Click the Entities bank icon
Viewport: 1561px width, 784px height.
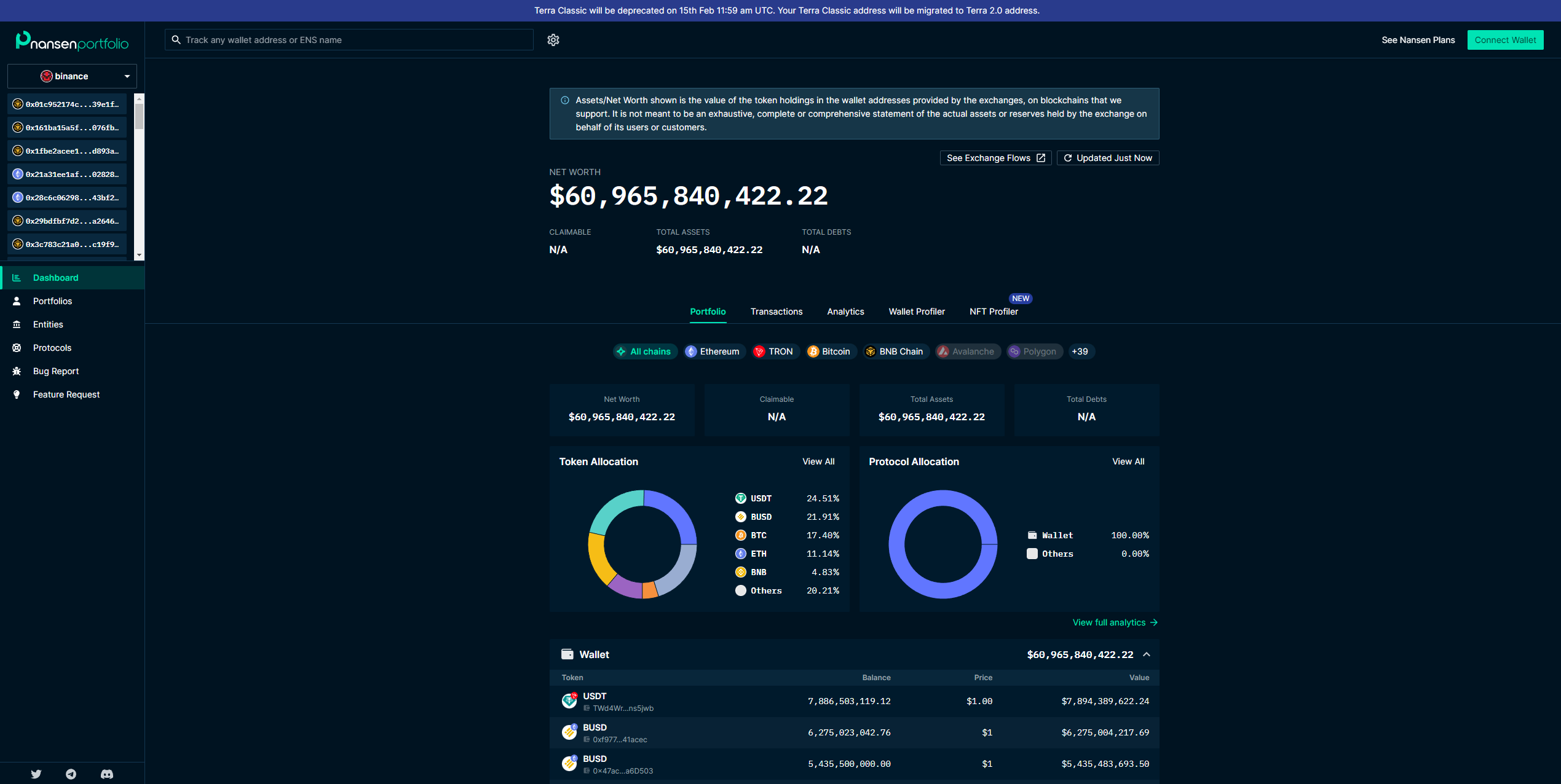[x=17, y=324]
